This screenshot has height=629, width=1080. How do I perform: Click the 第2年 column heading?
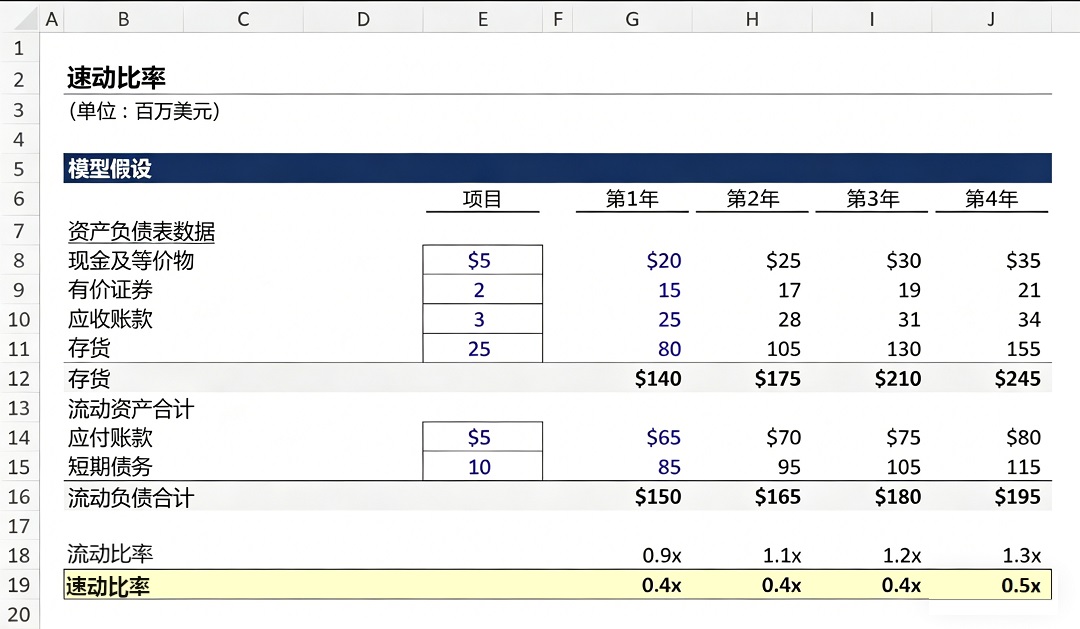pyautogui.click(x=753, y=199)
